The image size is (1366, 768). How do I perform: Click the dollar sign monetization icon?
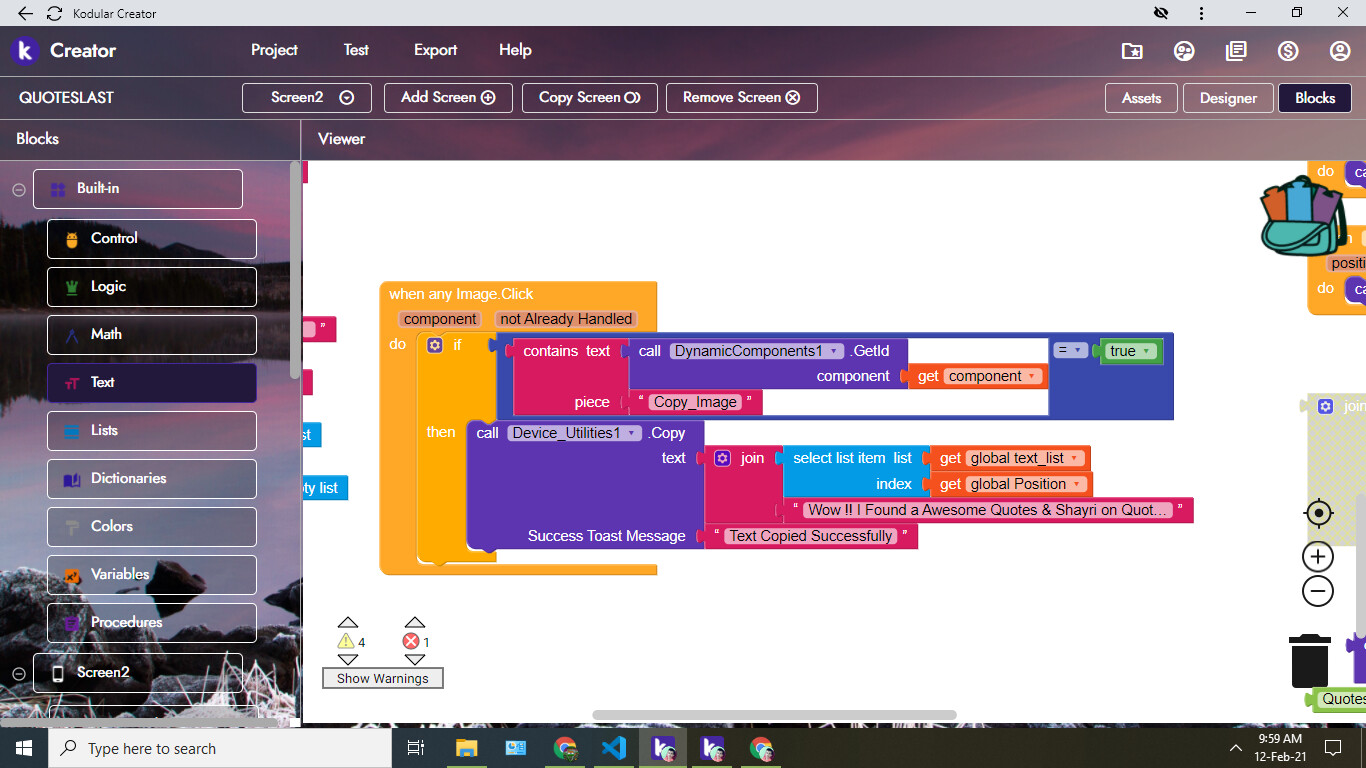click(x=1288, y=51)
